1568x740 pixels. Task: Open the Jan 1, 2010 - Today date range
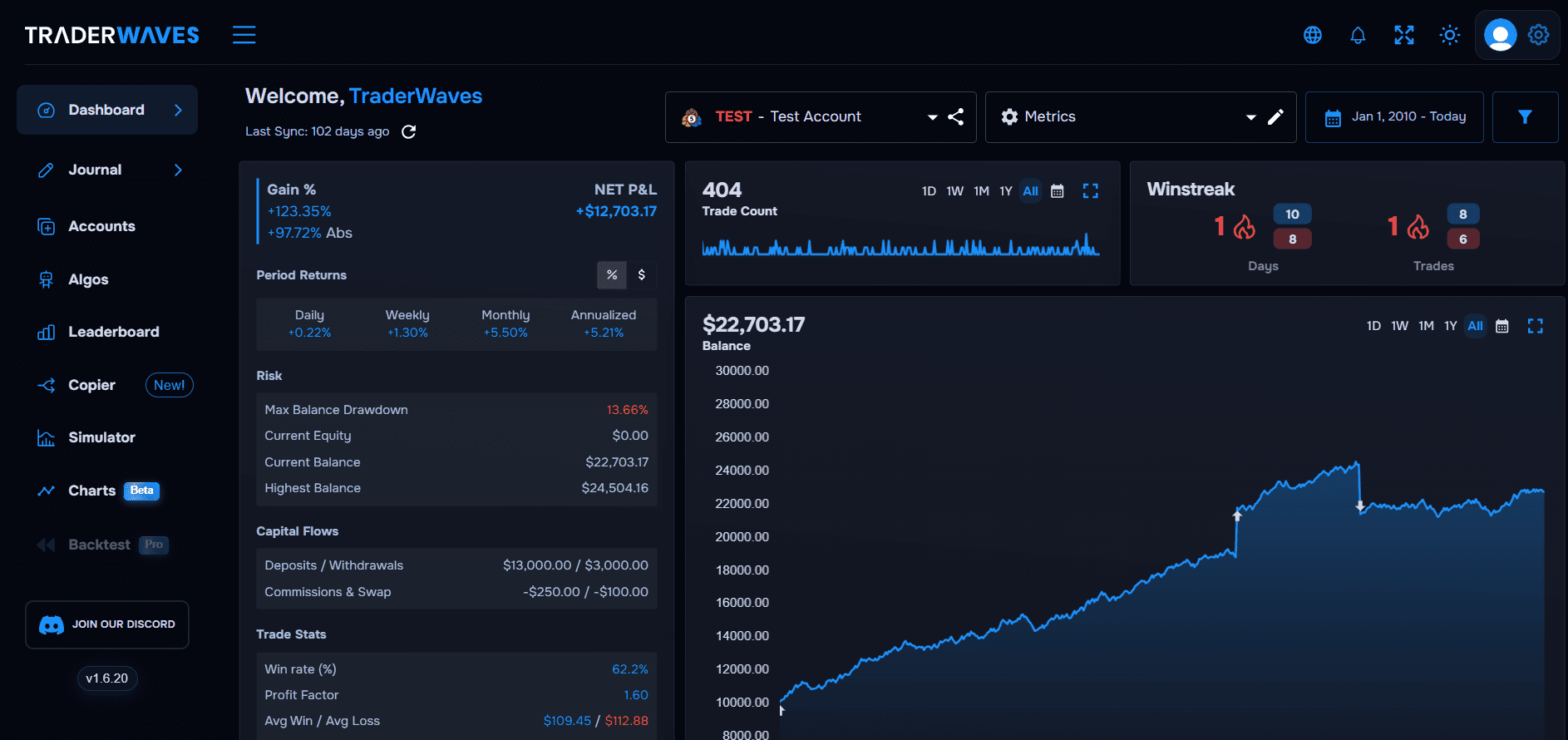coord(1394,117)
